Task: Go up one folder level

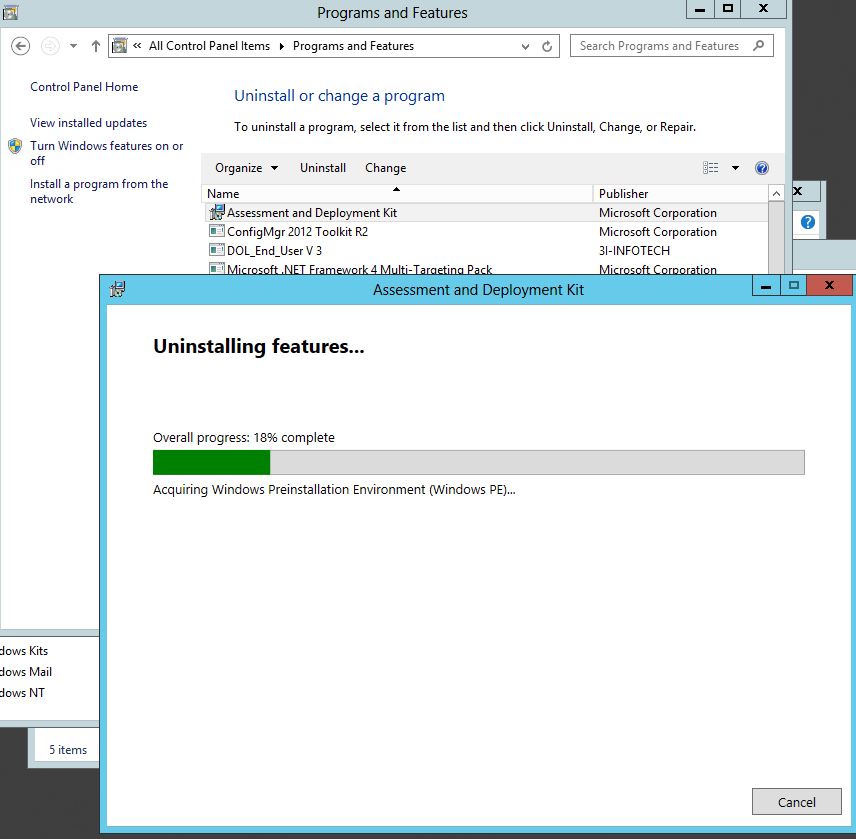Action: pyautogui.click(x=96, y=46)
